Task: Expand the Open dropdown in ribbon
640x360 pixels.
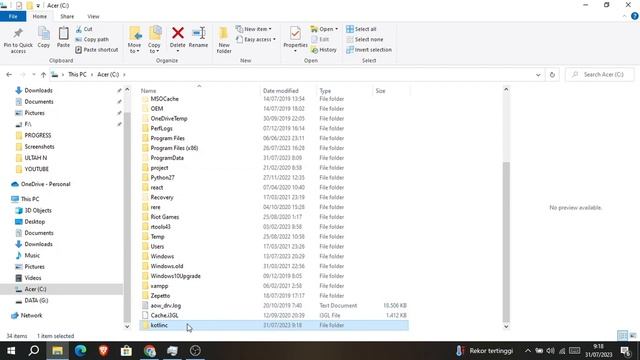Action: 324,29
